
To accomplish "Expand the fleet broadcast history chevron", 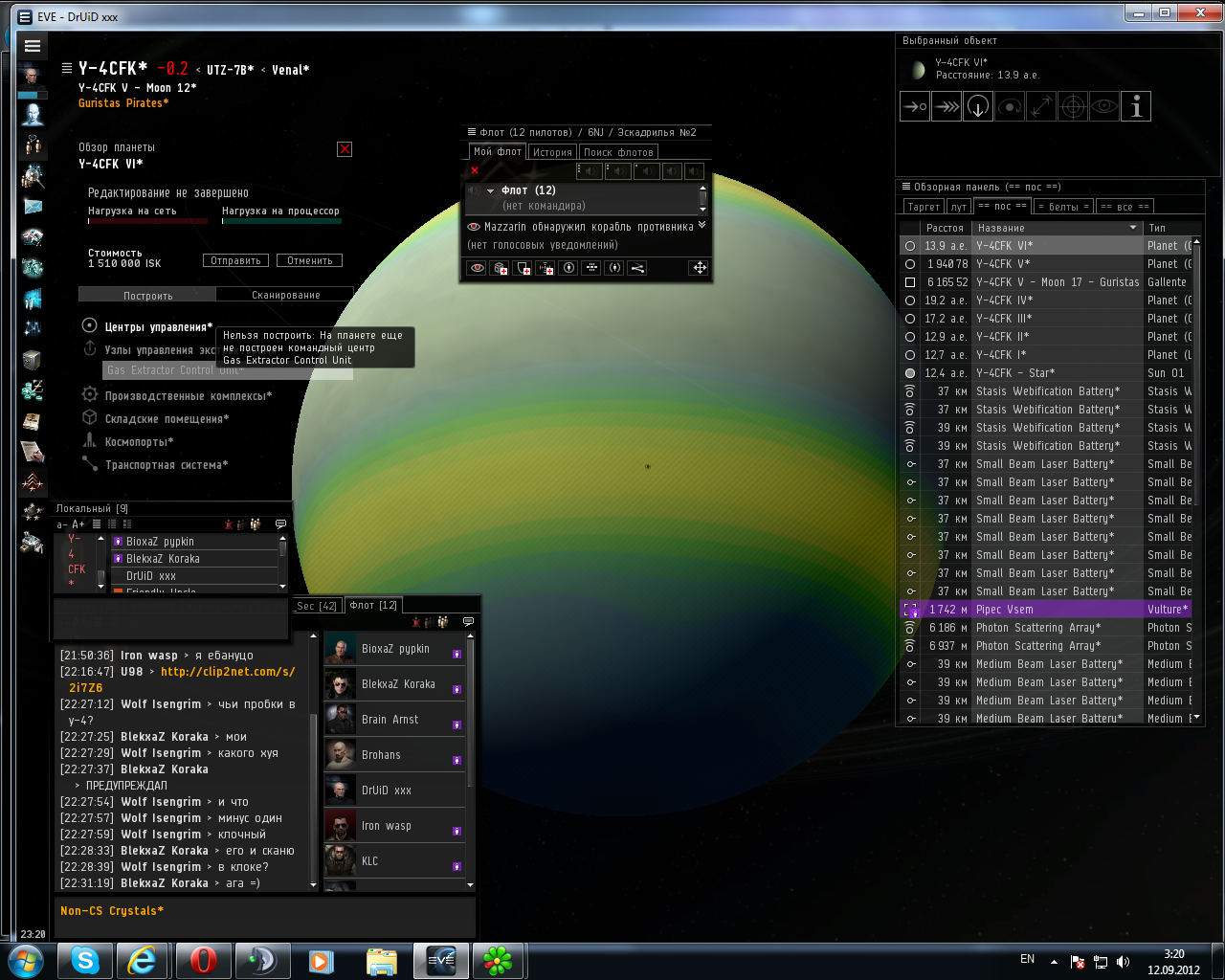I will pyautogui.click(x=702, y=225).
